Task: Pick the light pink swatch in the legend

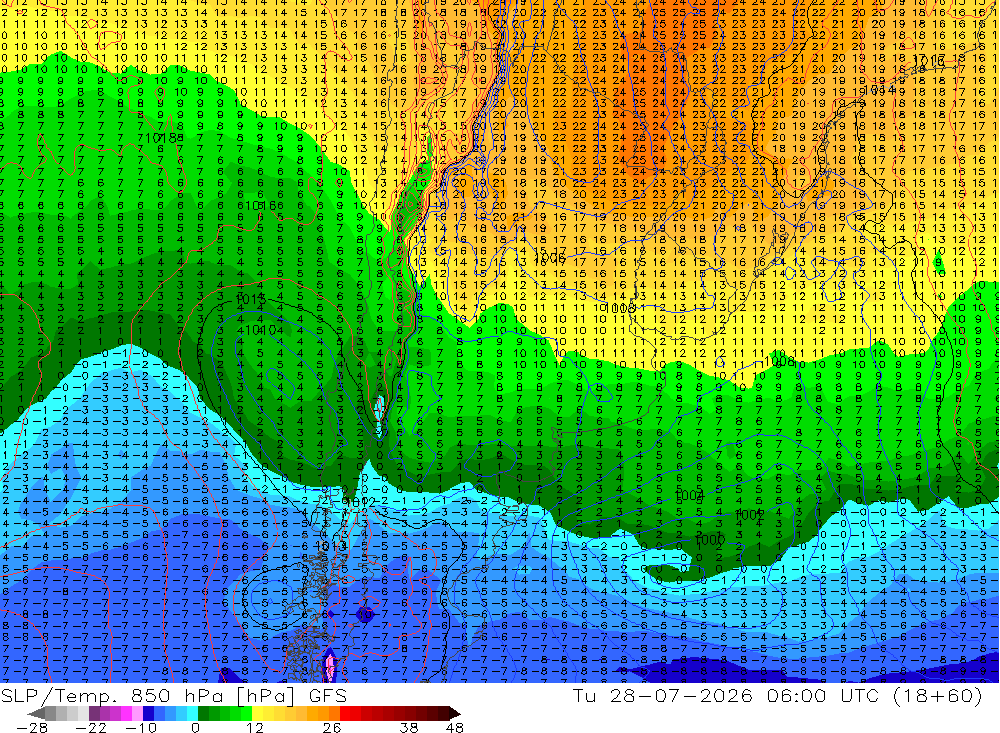Action: [x=138, y=713]
